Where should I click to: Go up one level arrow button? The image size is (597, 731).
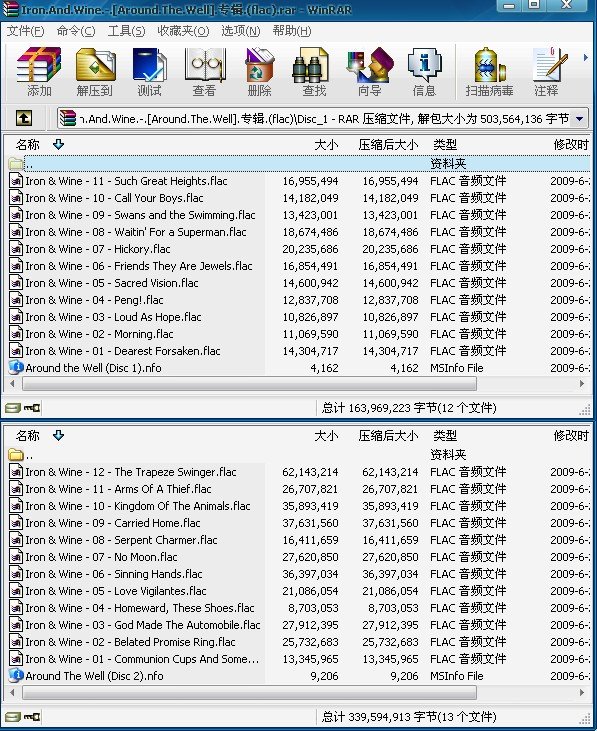pyautogui.click(x=24, y=118)
